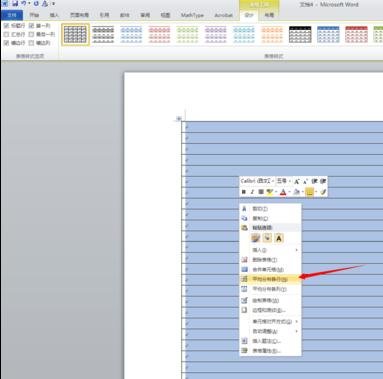Open 表格属性 (Table Properties) from context menu

270,351
